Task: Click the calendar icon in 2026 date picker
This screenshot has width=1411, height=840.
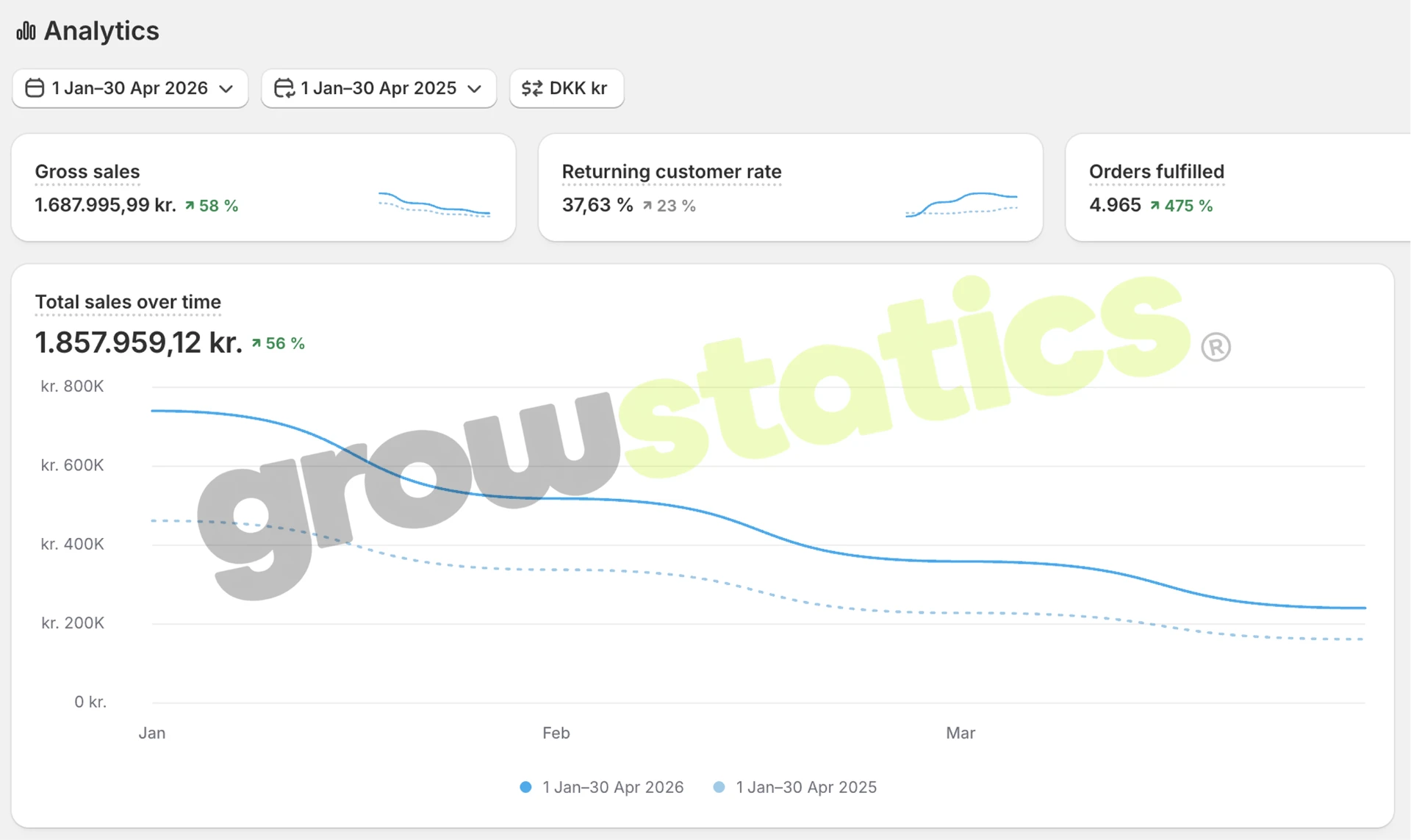Action: [x=35, y=88]
